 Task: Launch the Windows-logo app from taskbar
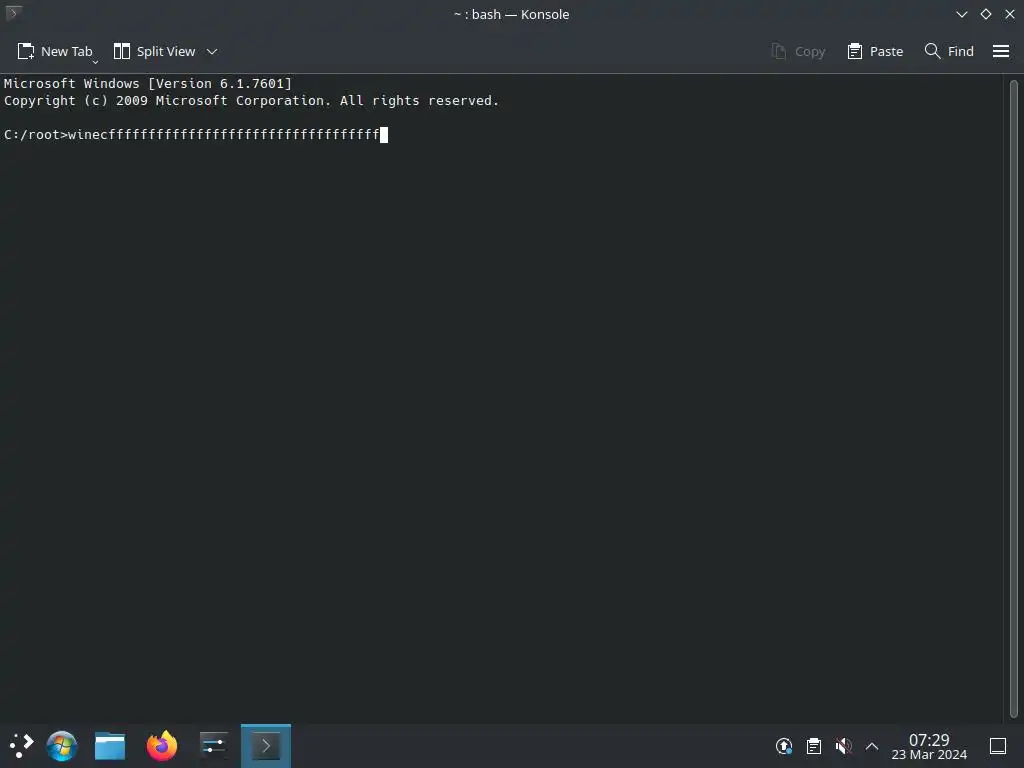62,746
